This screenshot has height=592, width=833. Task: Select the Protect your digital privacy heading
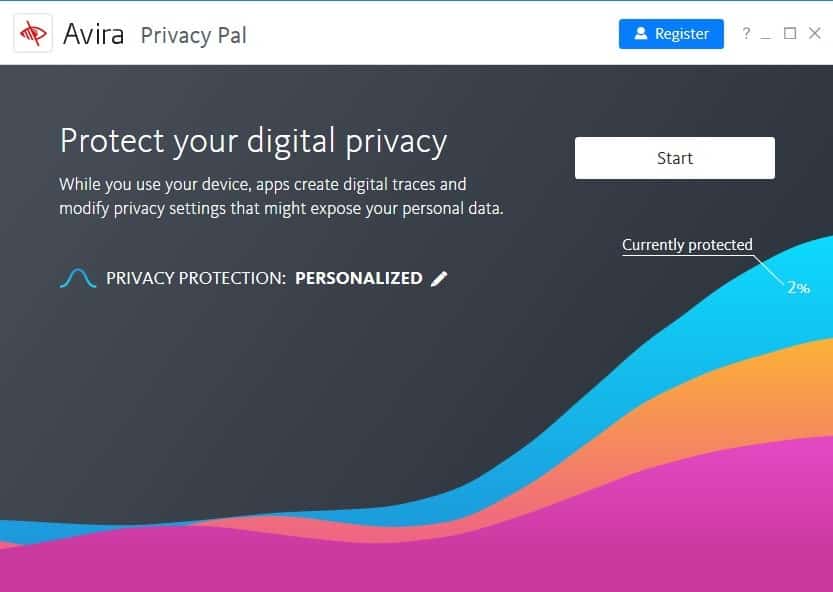(253, 141)
